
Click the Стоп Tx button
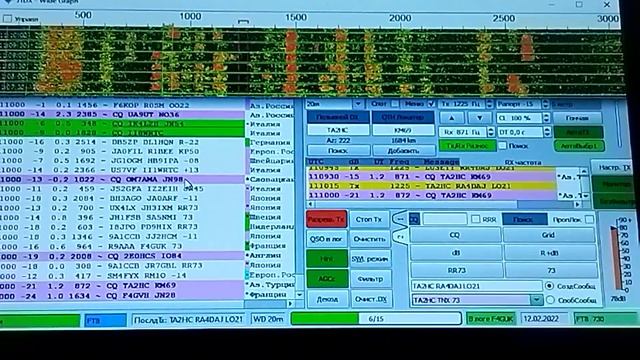point(369,220)
